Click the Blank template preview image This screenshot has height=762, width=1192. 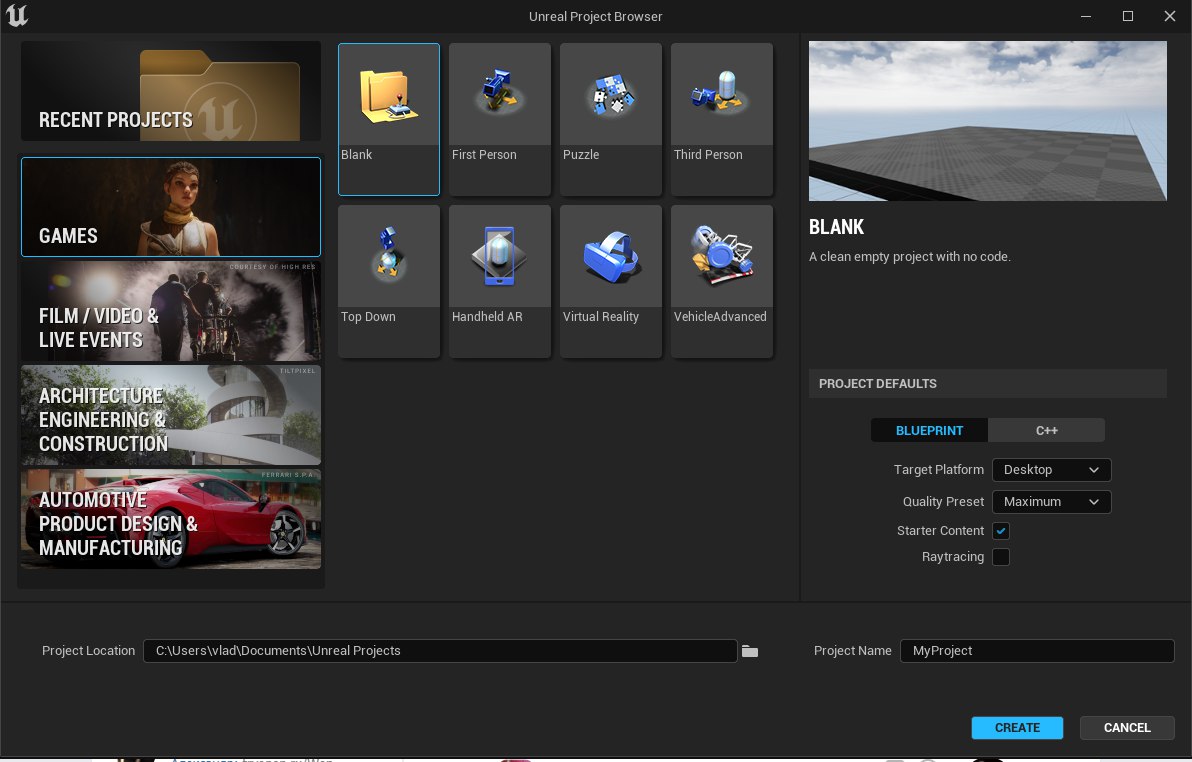(988, 121)
